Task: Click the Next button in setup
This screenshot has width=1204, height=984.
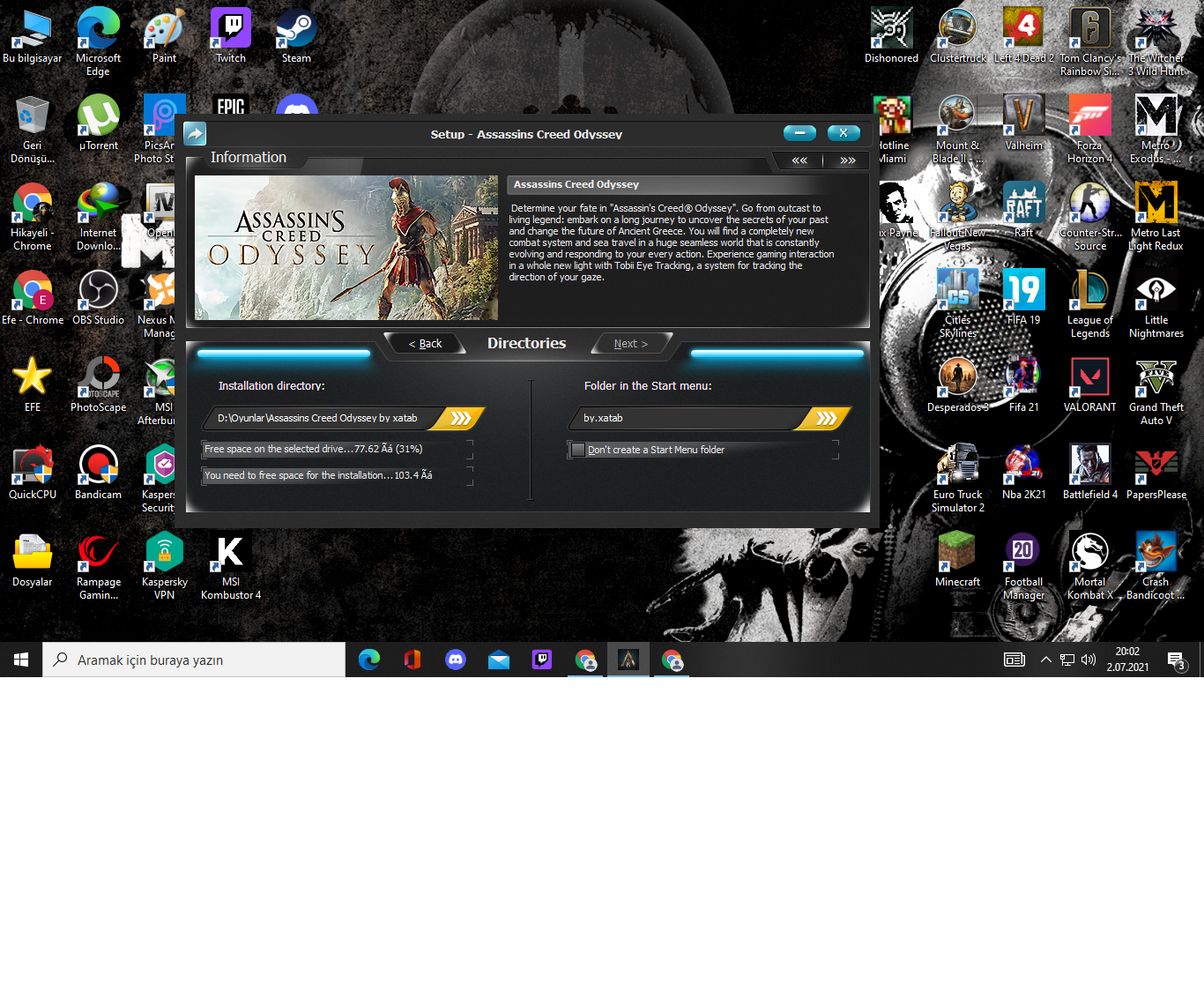Action: tap(631, 344)
